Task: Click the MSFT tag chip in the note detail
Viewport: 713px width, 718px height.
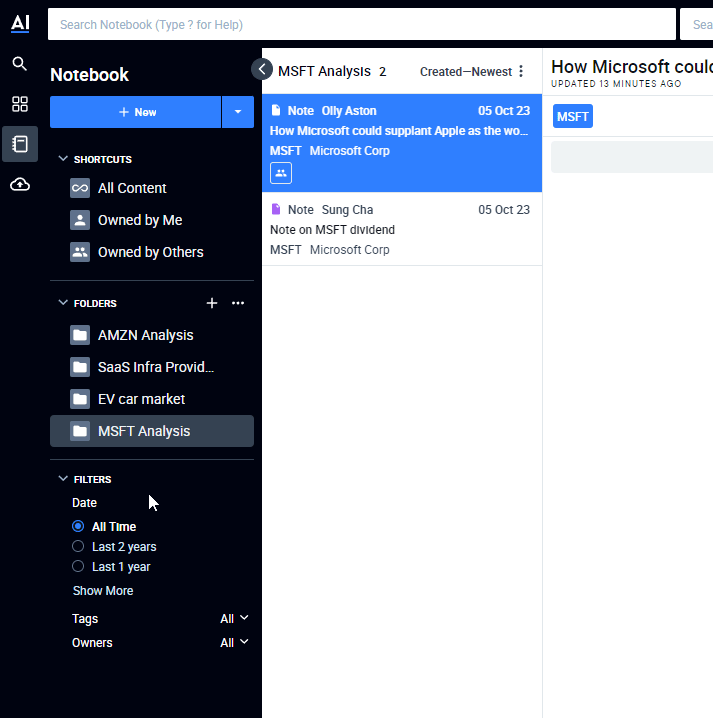Action: coord(572,116)
